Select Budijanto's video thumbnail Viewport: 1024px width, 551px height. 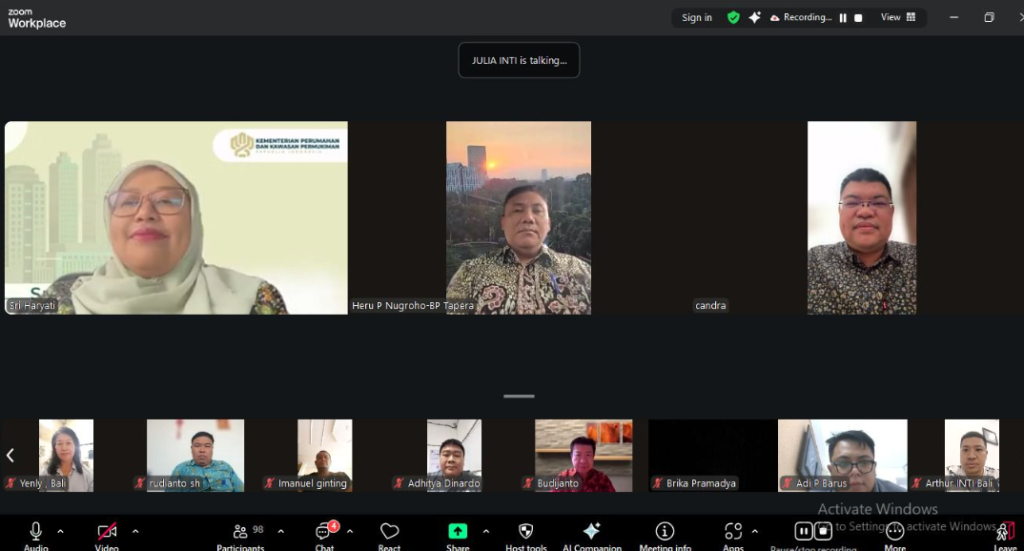(583, 455)
